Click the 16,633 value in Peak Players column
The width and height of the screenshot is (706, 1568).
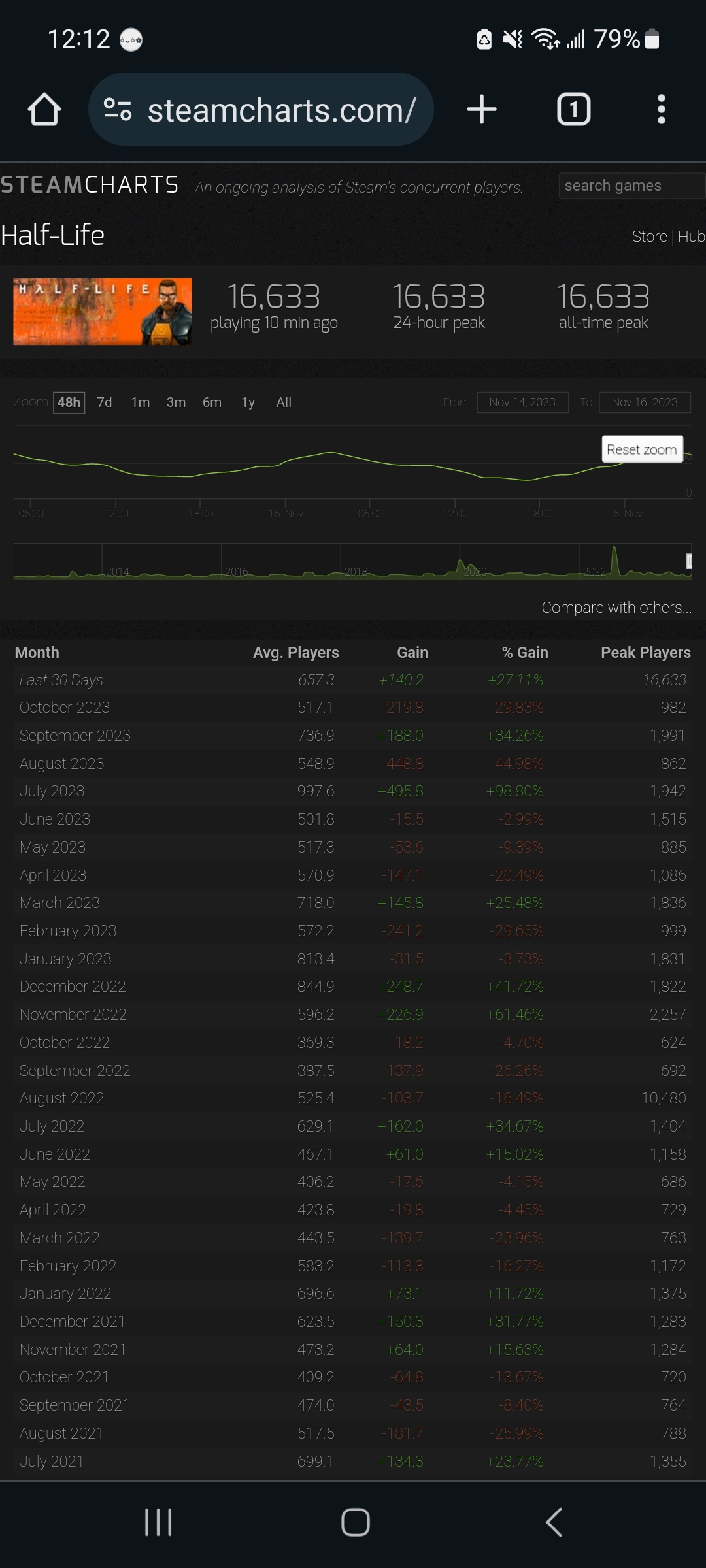point(664,680)
